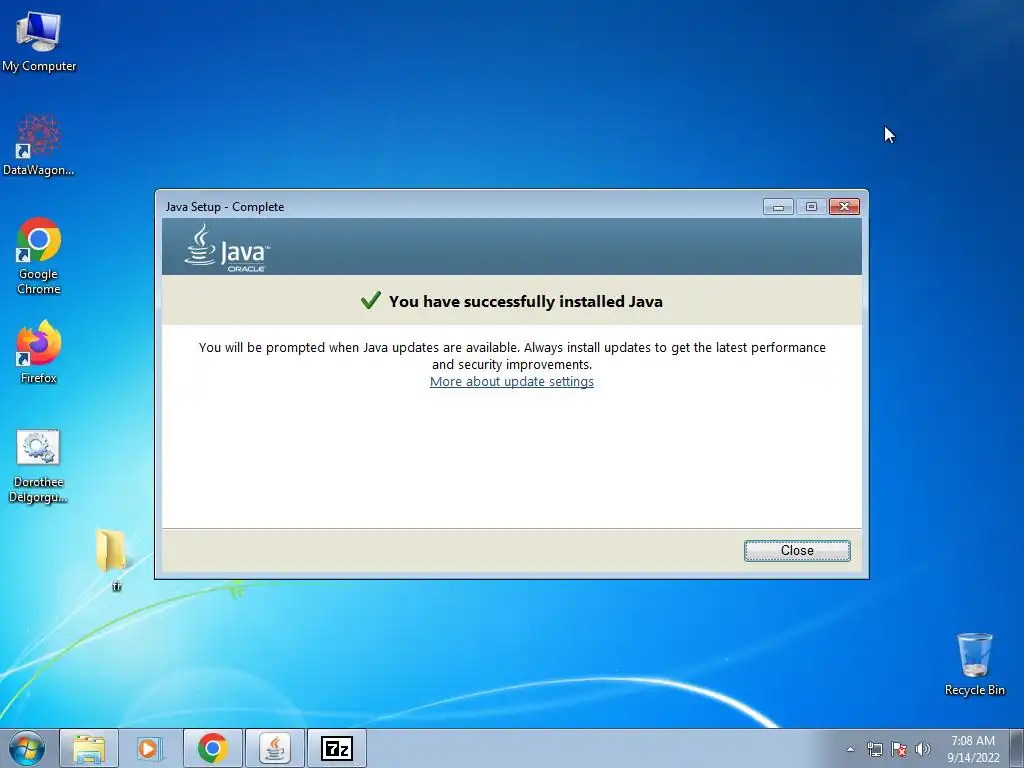Close Java Setup with the red X
Screen dimensions: 1024x768
(844, 207)
